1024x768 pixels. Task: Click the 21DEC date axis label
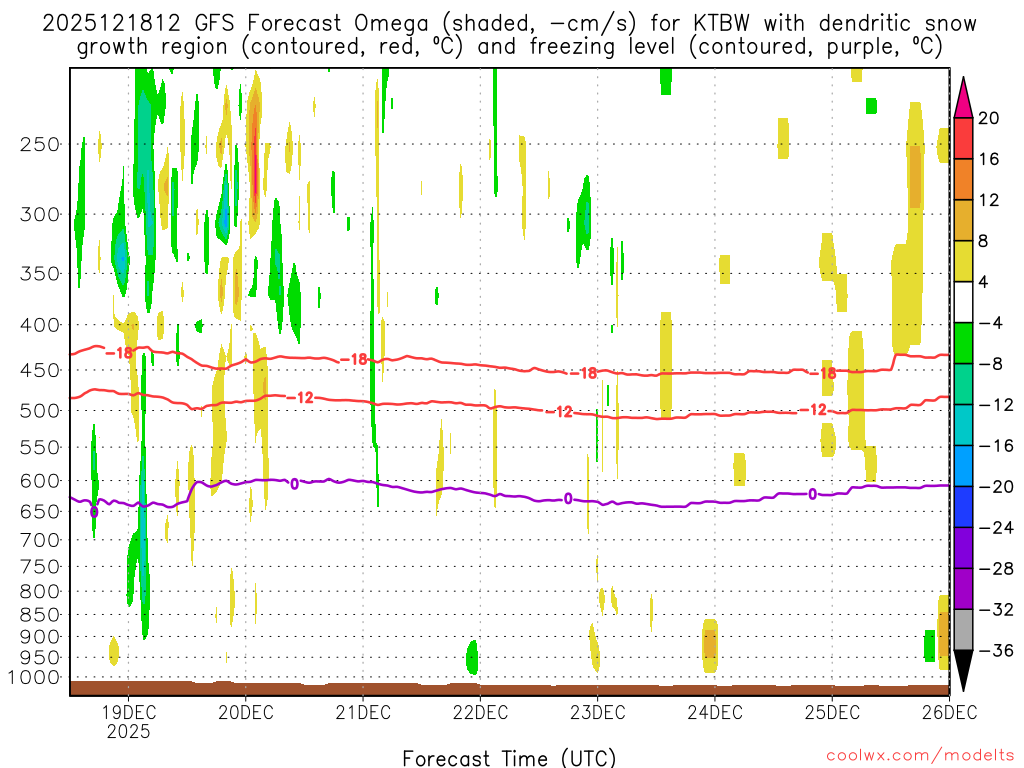[363, 712]
